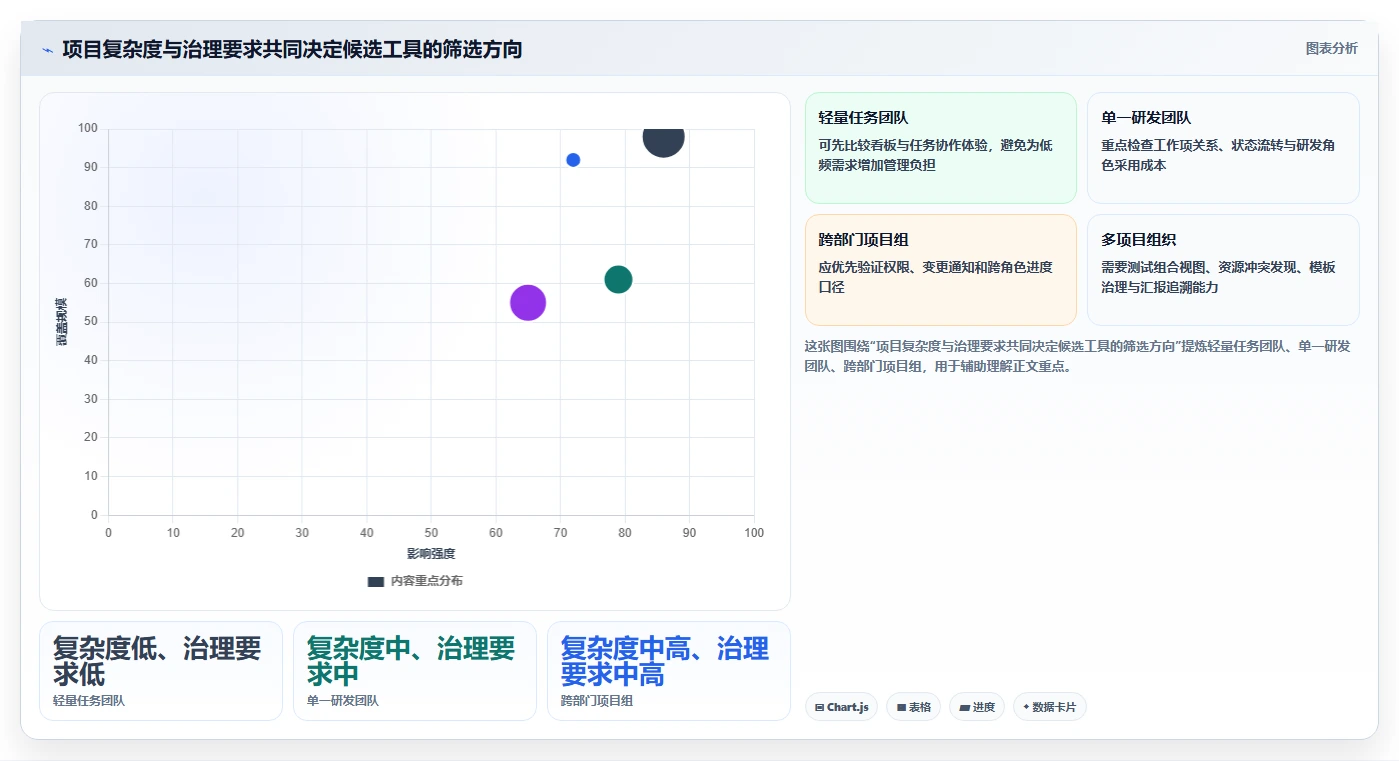Select the 复杂度中、治理要求中 stat card
This screenshot has width=1399, height=761.
415,671
